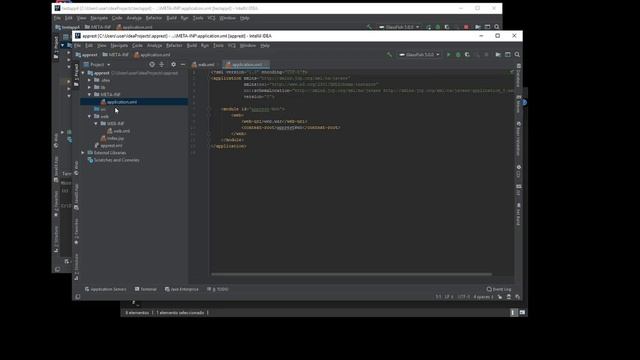Open the Terminal tool window
The height and width of the screenshot is (360, 640).
tap(146, 289)
